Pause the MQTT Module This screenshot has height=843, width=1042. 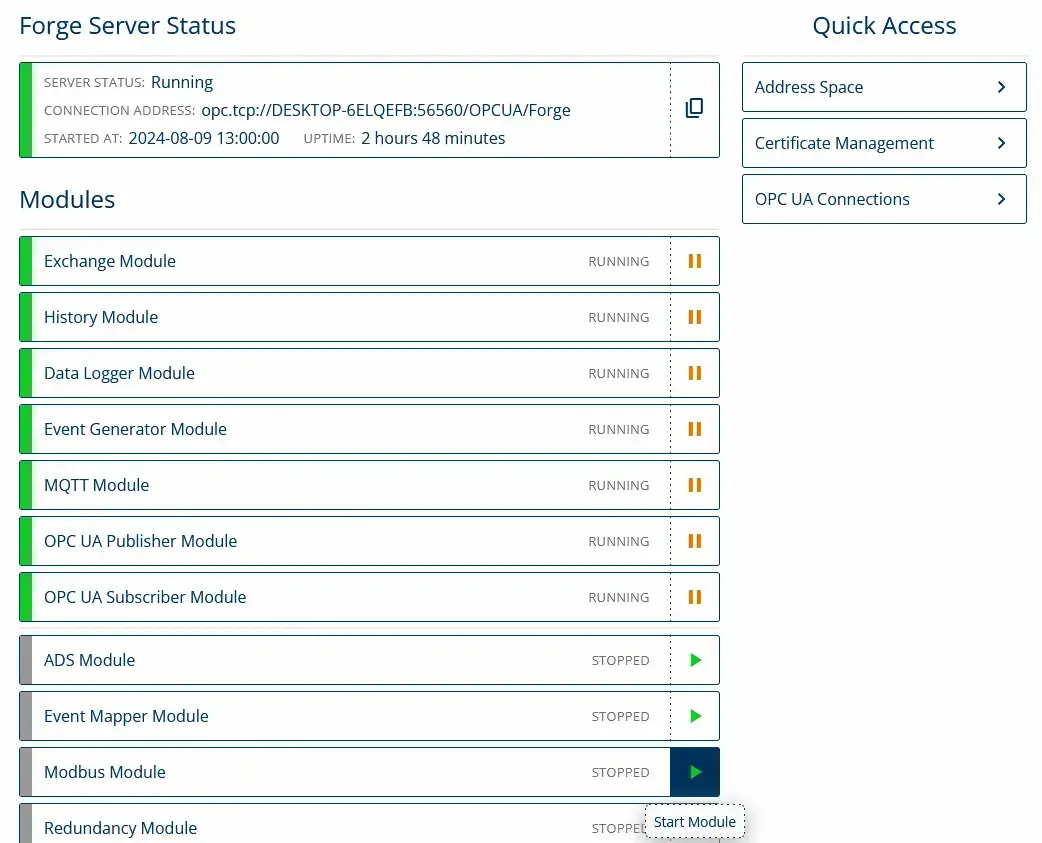pos(694,485)
